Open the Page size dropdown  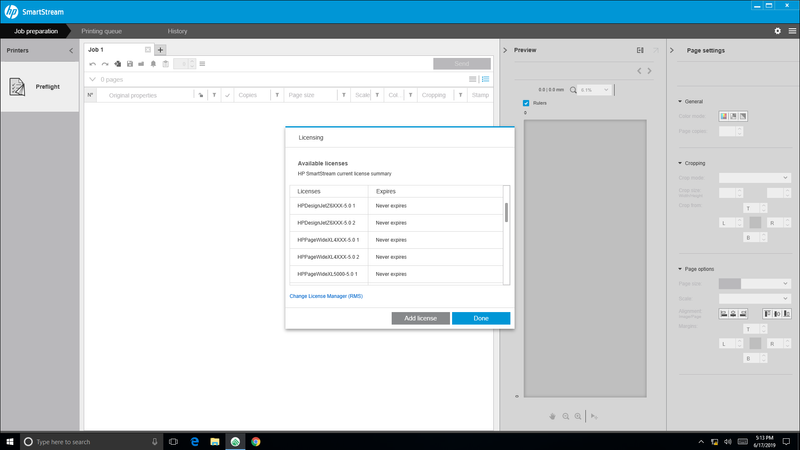click(x=755, y=283)
